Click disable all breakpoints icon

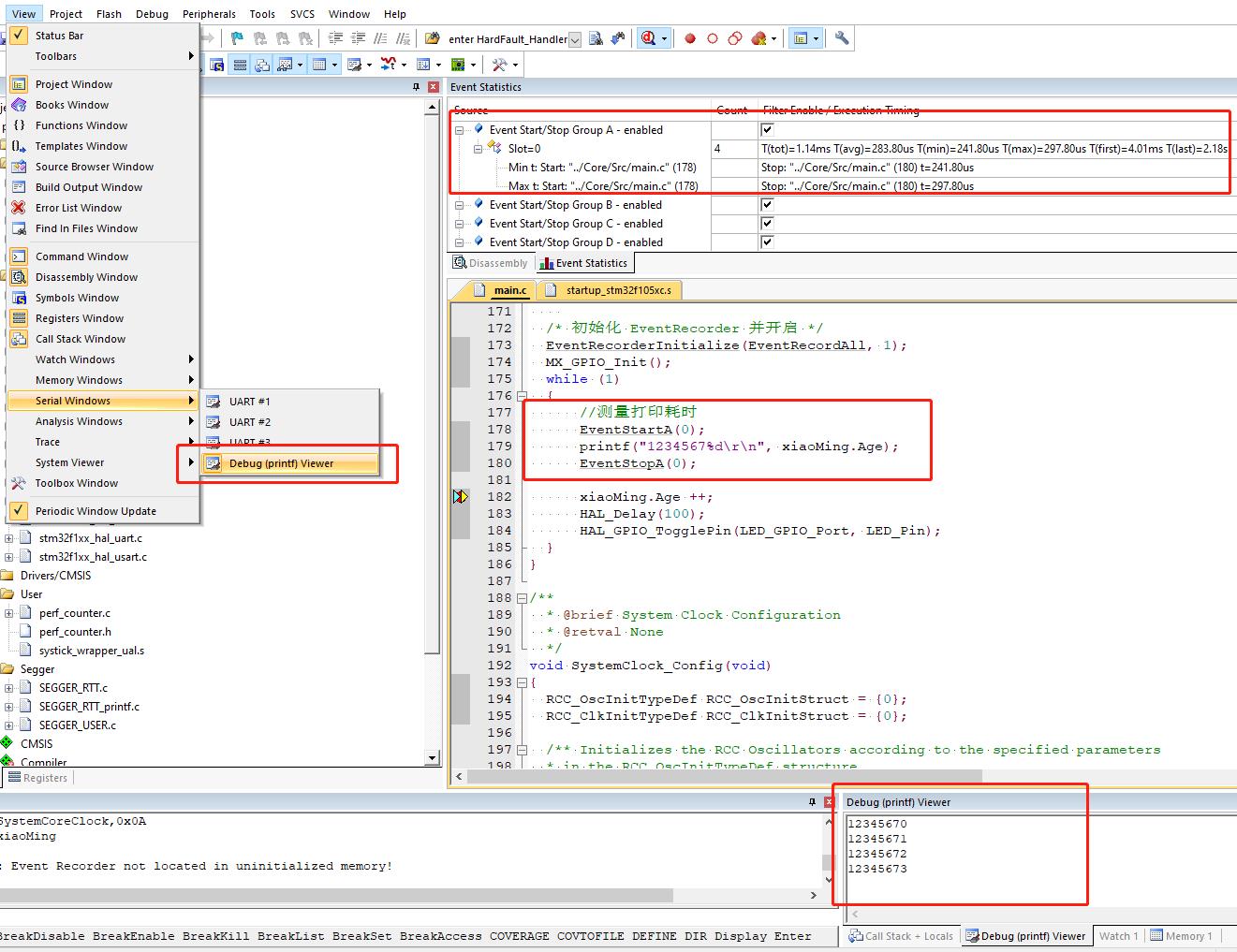(735, 38)
